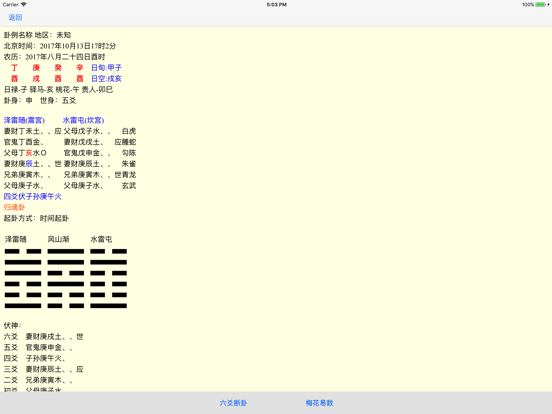Tap the hexagram diagram under 泽雷随
The image size is (552, 414).
pos(23,278)
